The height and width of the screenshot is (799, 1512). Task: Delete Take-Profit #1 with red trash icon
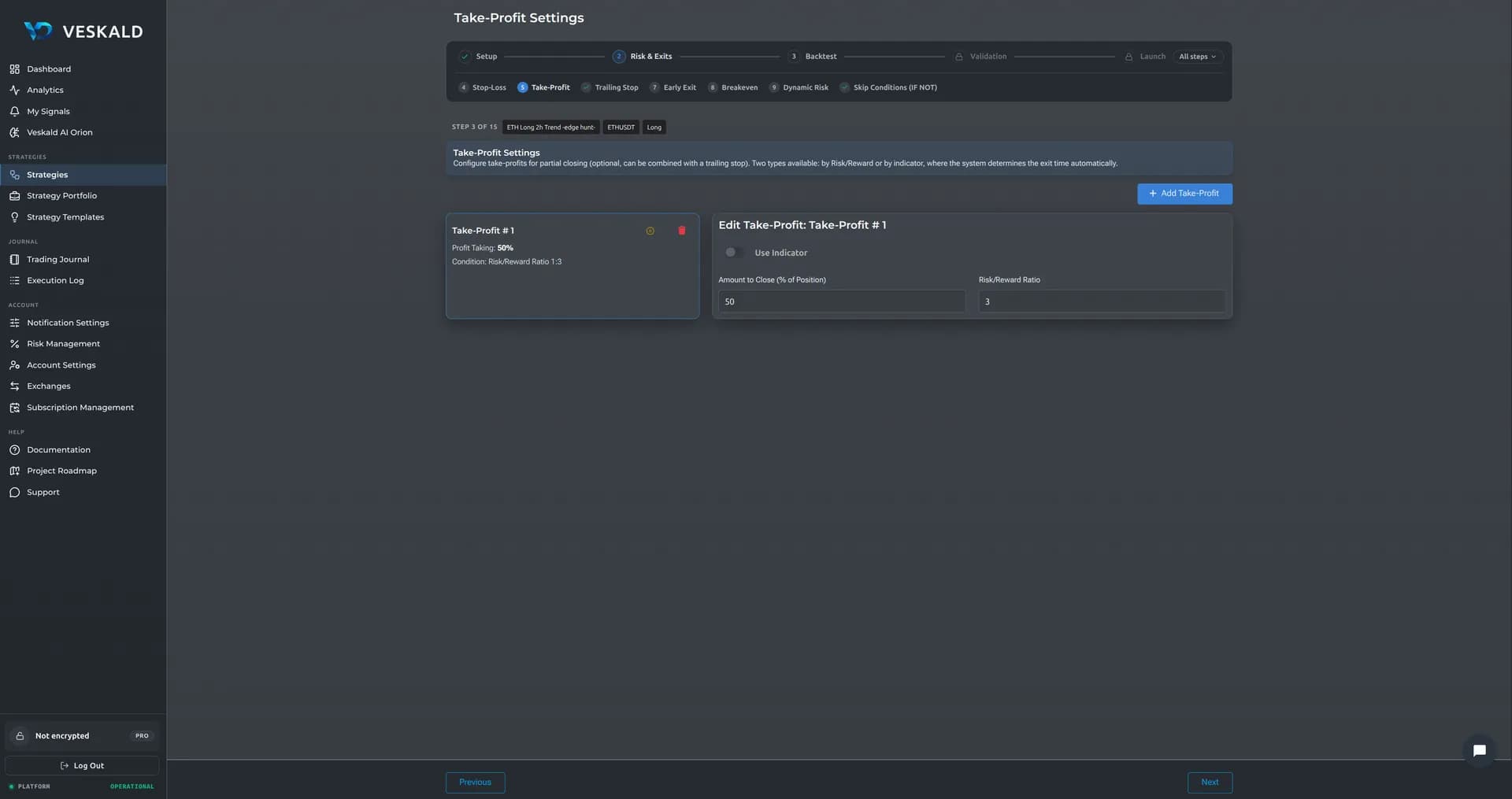point(682,231)
